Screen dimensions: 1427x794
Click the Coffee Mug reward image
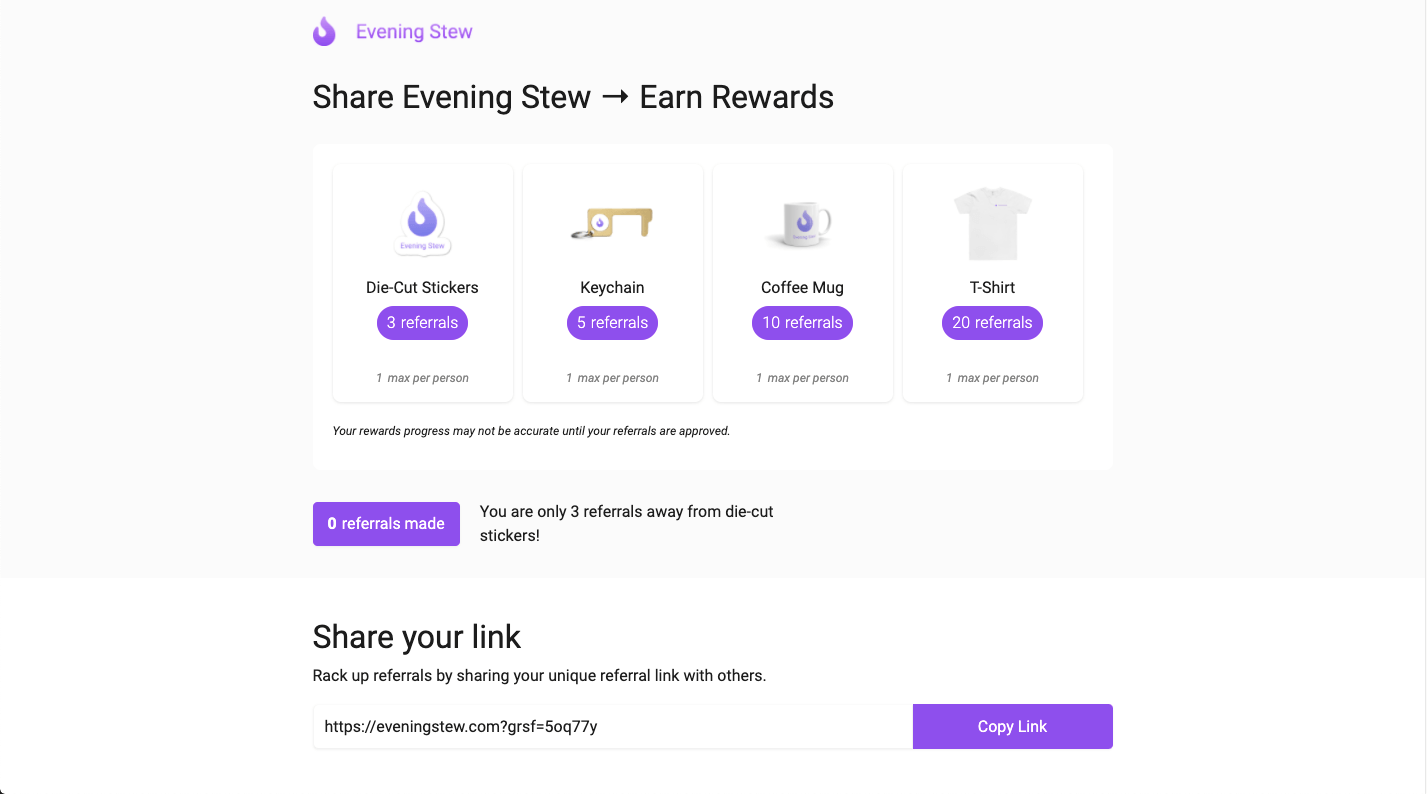click(x=802, y=222)
